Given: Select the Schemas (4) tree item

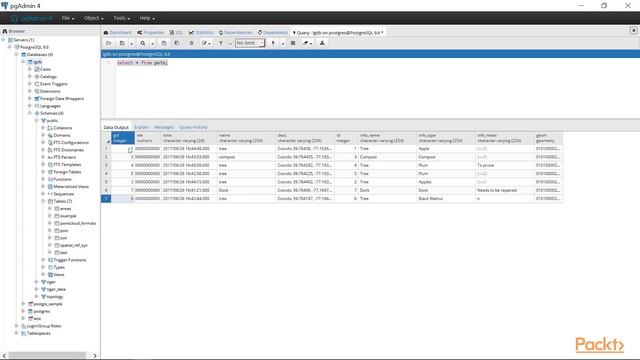Looking at the screenshot, I should click(51, 113).
